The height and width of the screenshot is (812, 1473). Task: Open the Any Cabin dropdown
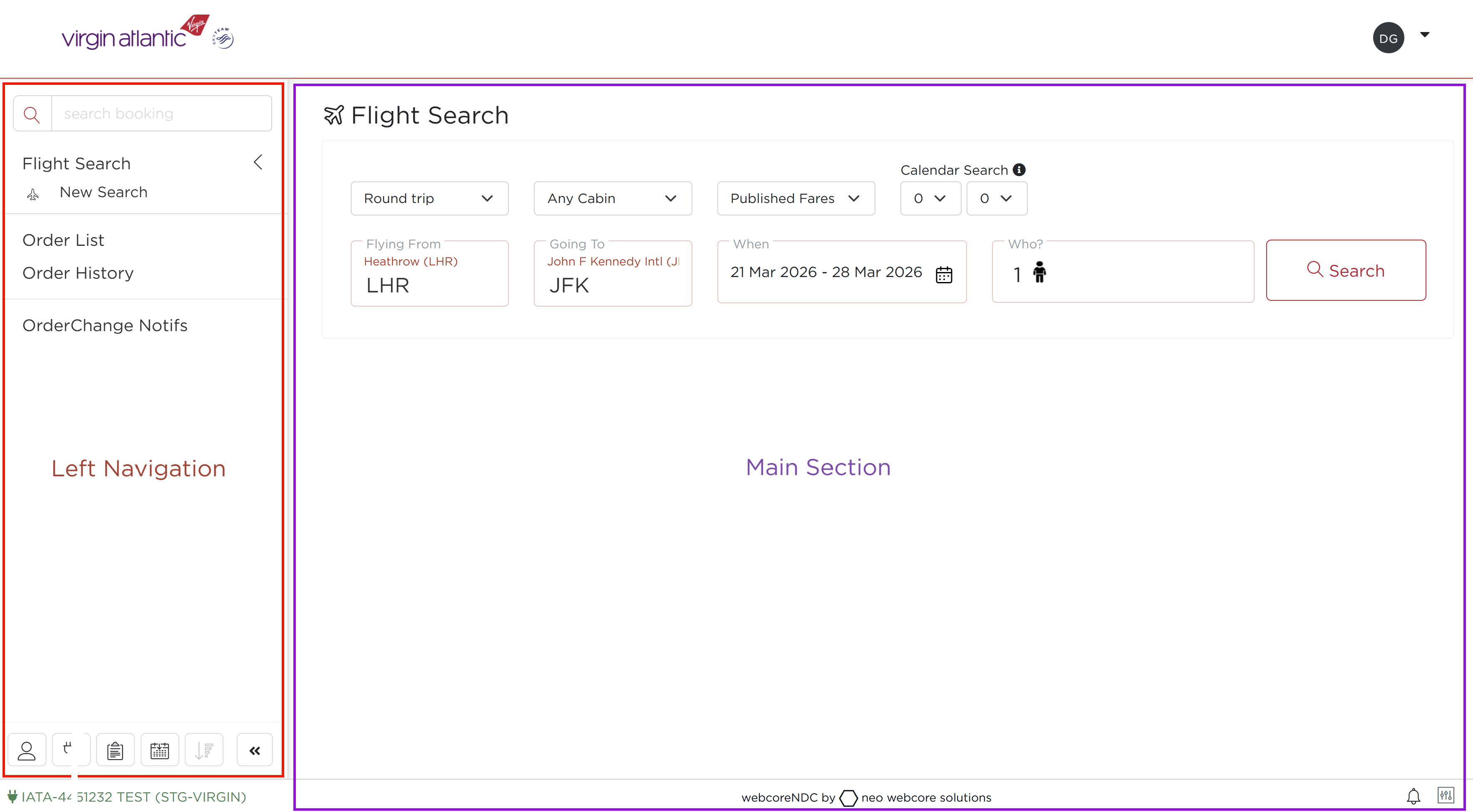613,198
